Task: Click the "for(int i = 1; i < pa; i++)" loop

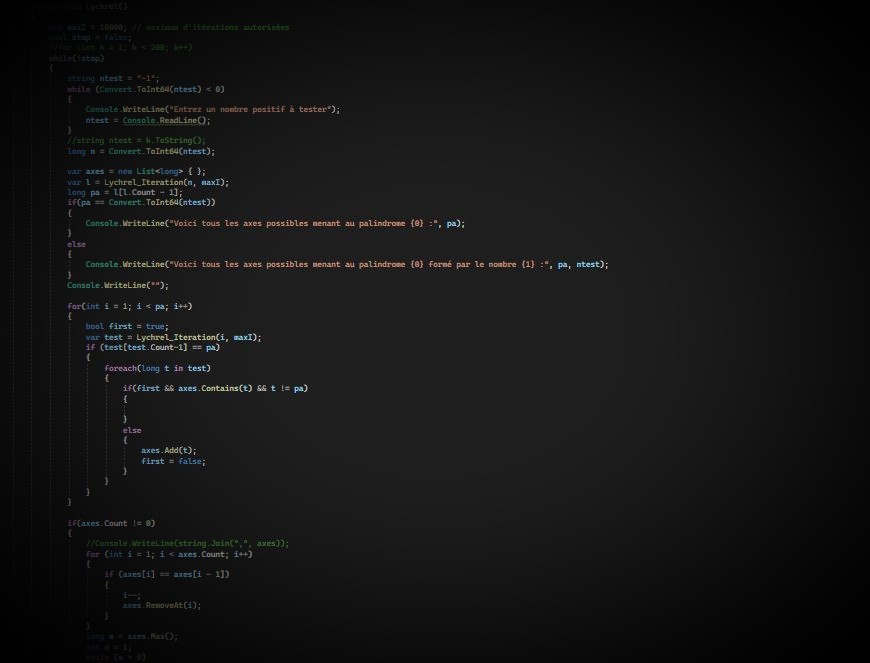Action: pos(129,307)
